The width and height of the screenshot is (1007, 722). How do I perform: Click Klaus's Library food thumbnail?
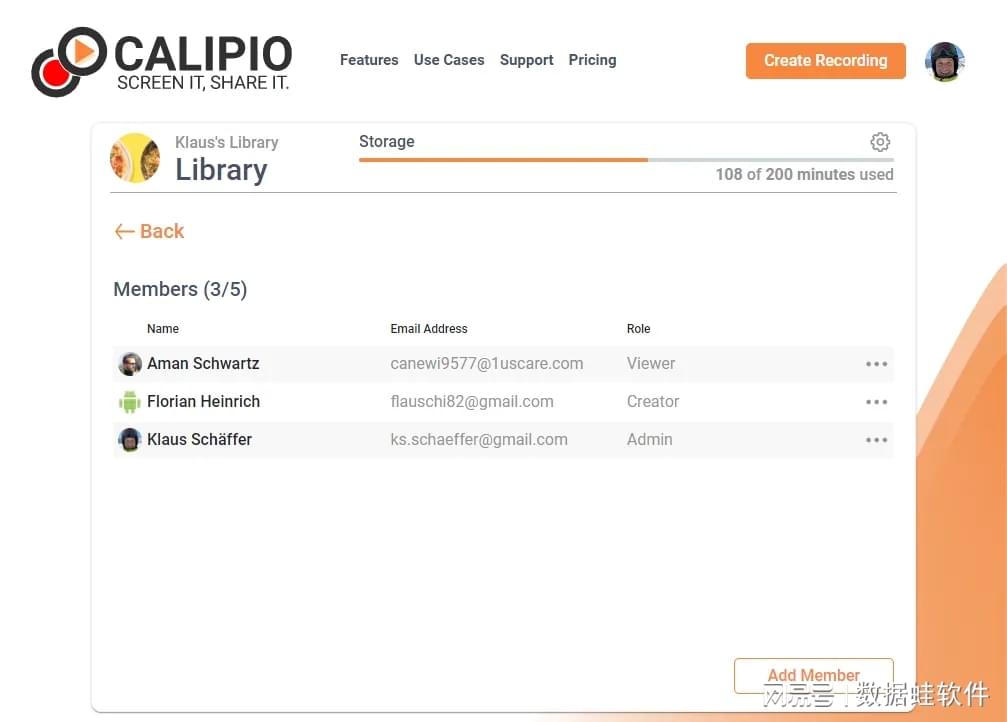point(135,158)
